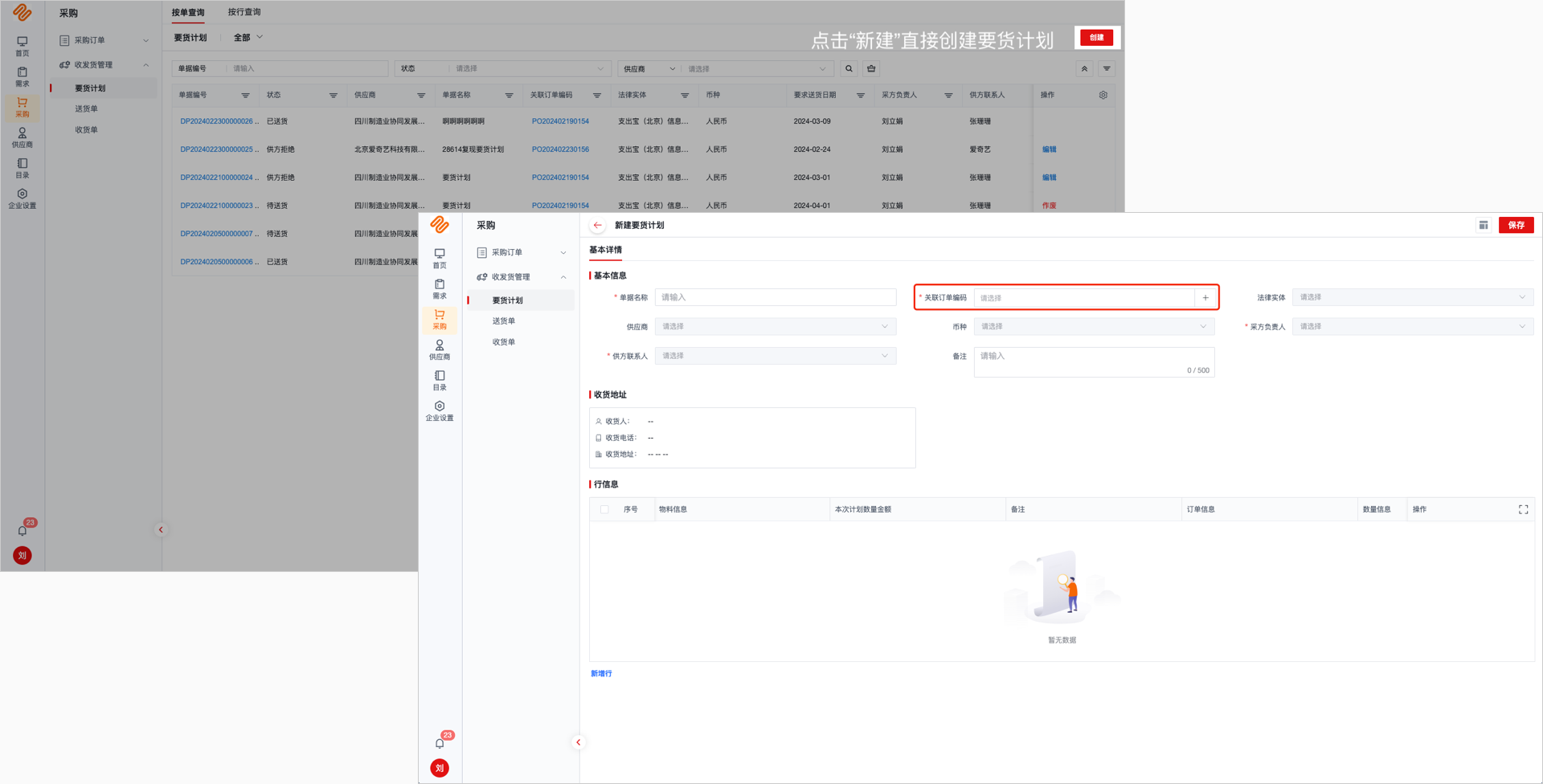Click search magnifier icon in background window
This screenshot has width=1543, height=784.
pos(849,68)
